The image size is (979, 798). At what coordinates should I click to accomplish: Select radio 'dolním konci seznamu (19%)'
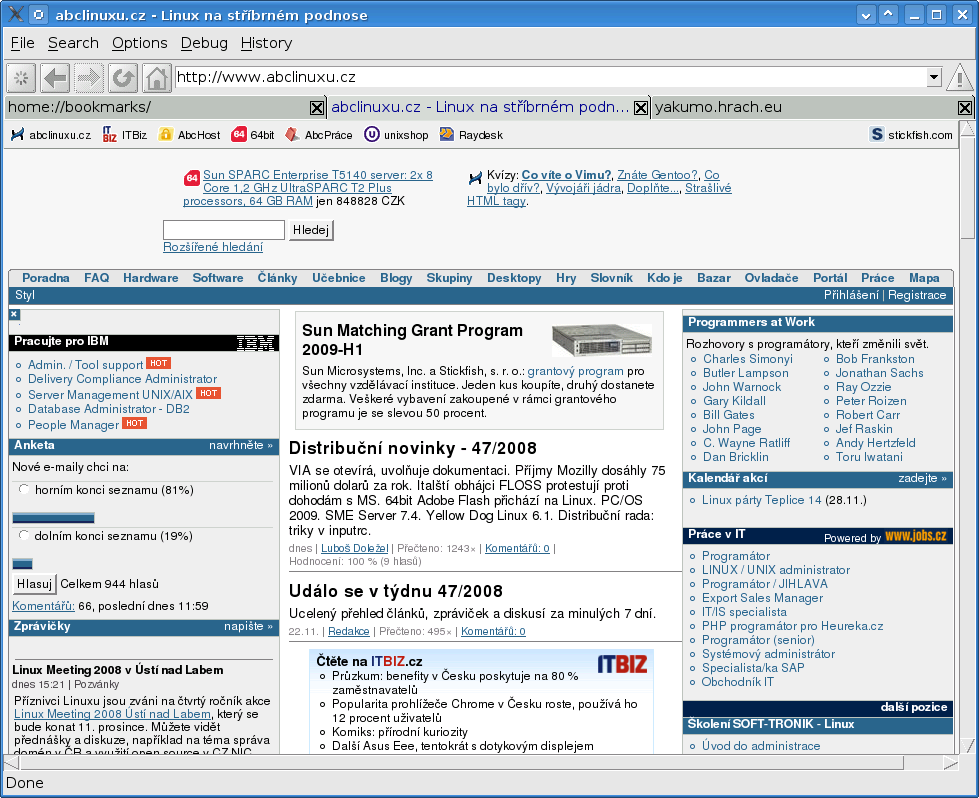(x=24, y=535)
